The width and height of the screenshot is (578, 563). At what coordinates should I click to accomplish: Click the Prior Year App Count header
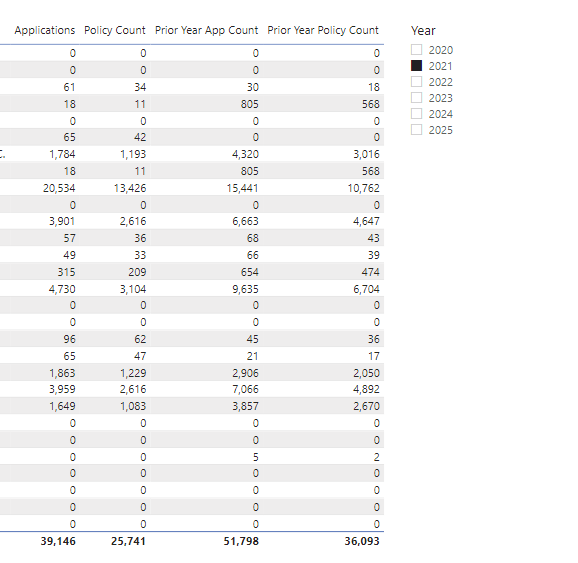coord(206,30)
